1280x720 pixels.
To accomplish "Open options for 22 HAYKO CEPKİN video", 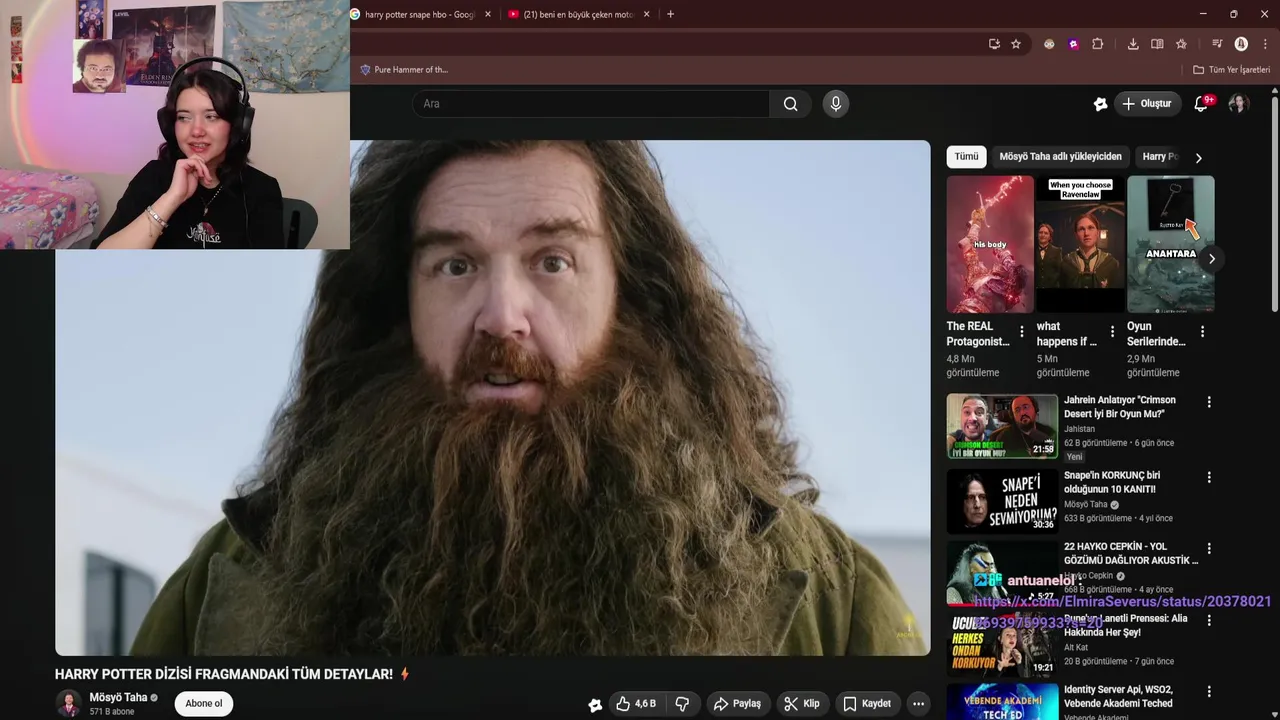I will [1209, 549].
